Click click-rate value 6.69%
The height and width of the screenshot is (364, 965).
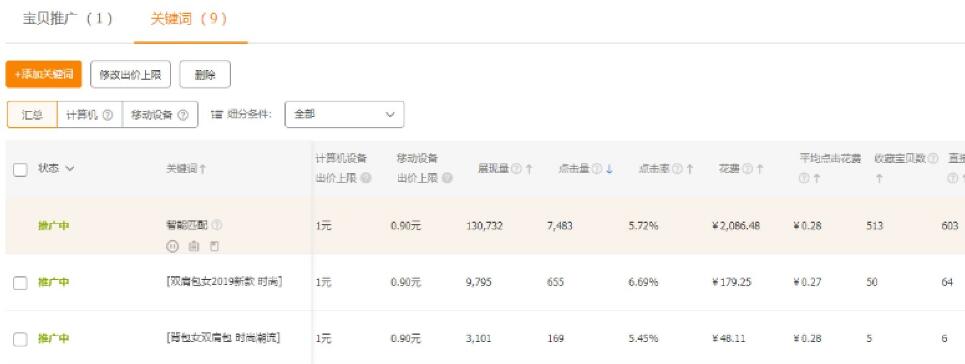[x=643, y=283]
